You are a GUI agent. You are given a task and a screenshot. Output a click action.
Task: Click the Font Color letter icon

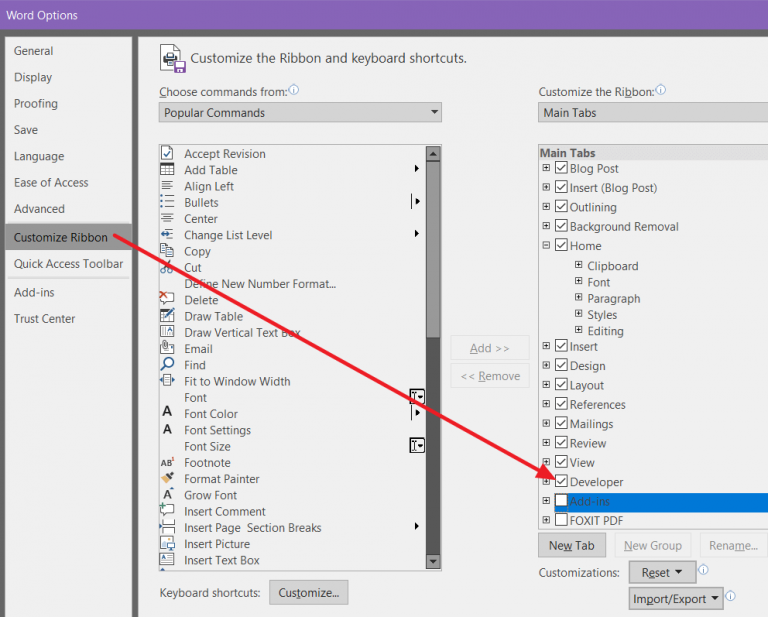167,411
